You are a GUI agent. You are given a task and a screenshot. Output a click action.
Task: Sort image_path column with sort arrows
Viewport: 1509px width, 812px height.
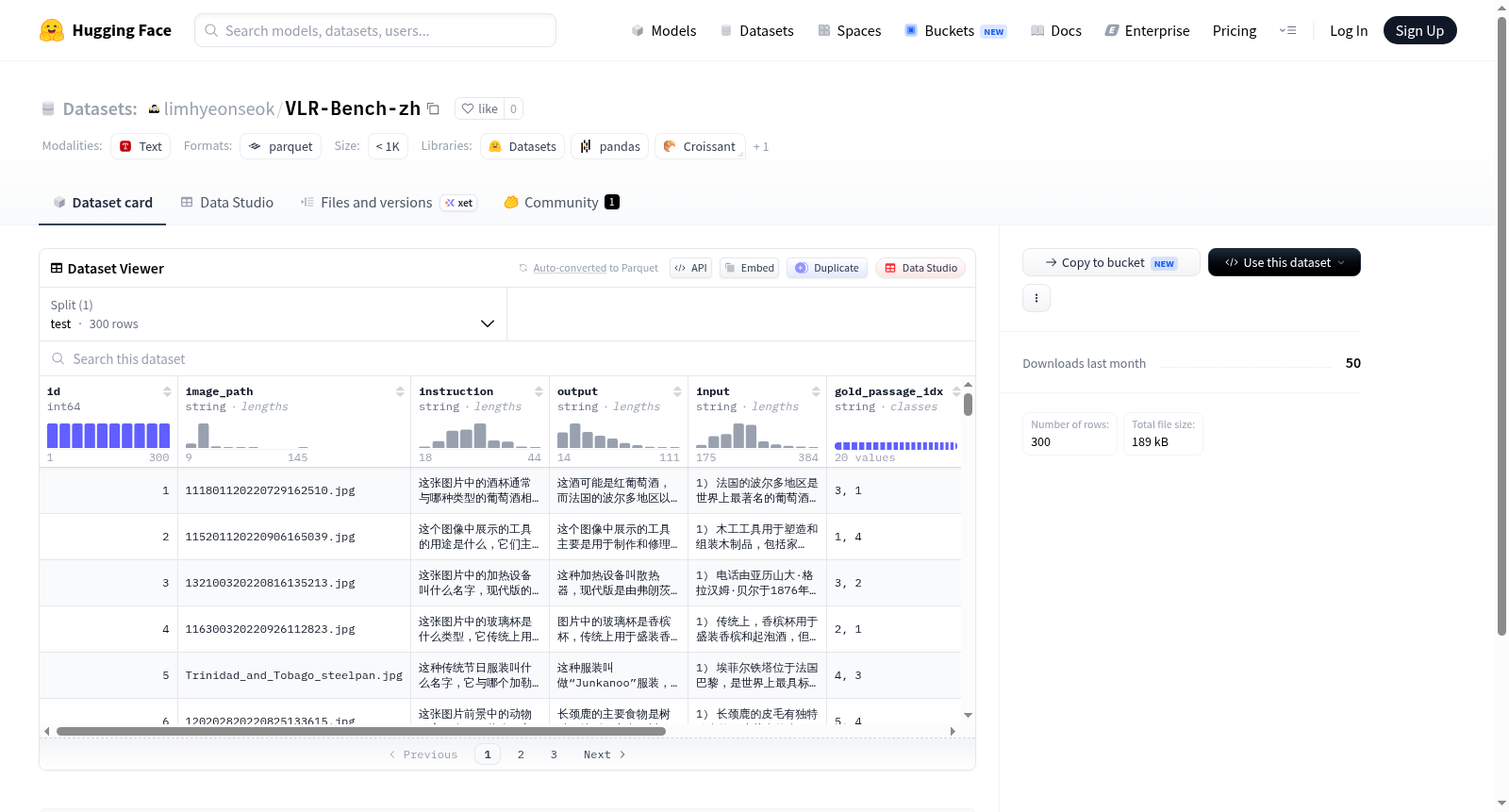coord(400,391)
